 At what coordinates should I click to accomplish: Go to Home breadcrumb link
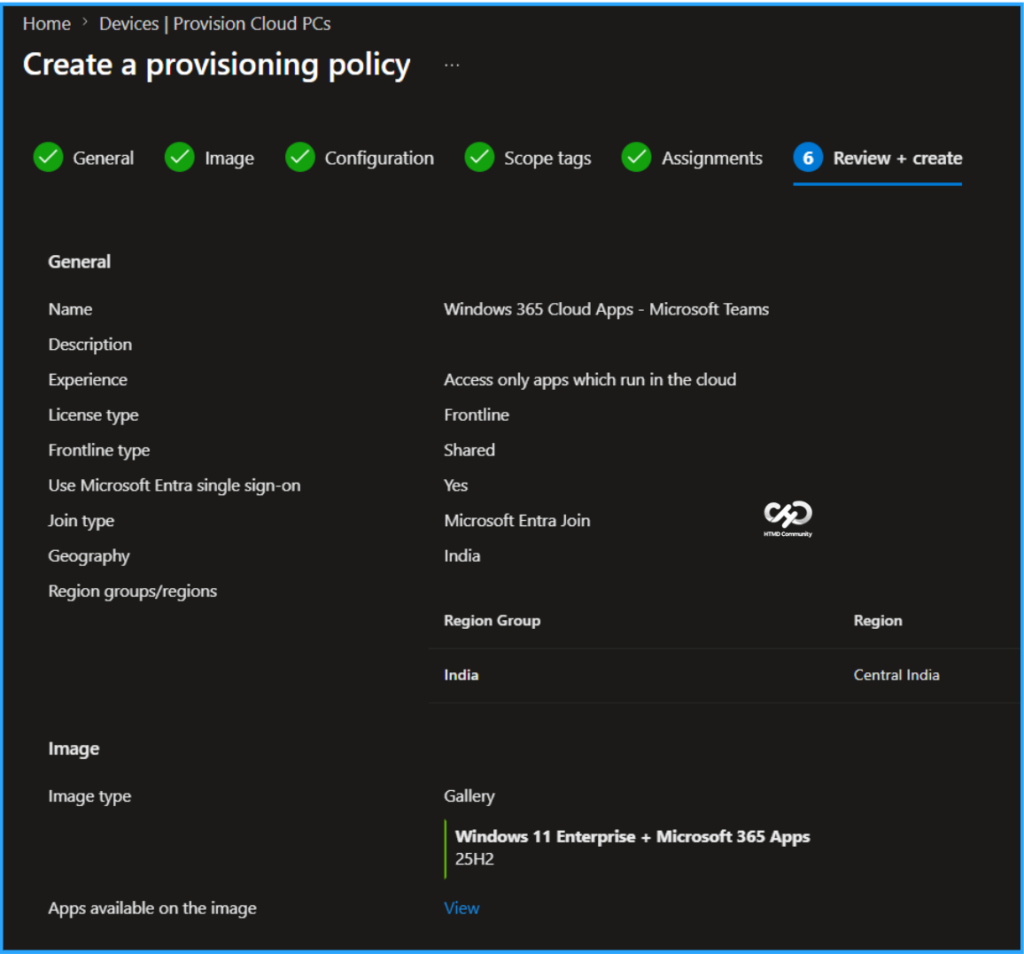pos(46,24)
